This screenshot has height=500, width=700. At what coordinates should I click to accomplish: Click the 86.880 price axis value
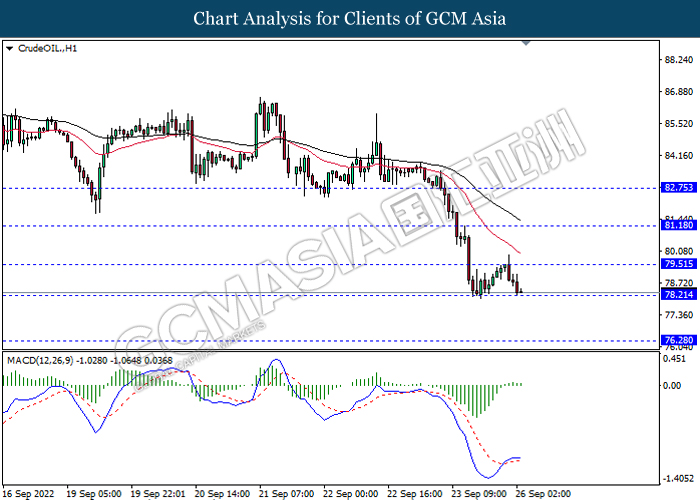[x=679, y=92]
